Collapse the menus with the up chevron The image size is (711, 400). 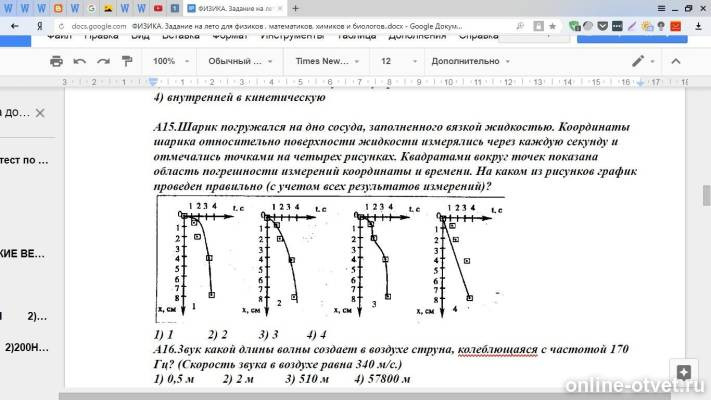tap(676, 61)
